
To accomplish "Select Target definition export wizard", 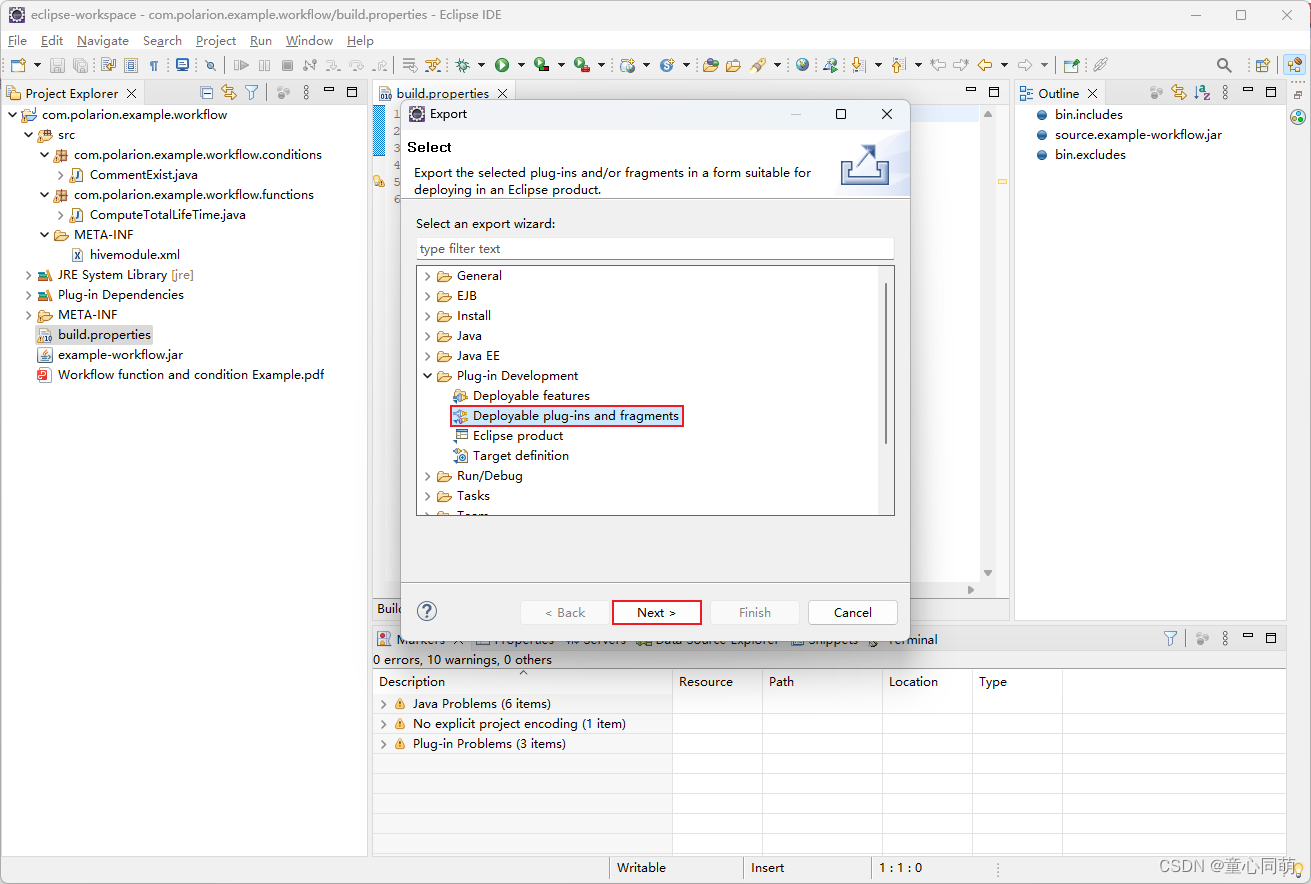I will pos(512,456).
